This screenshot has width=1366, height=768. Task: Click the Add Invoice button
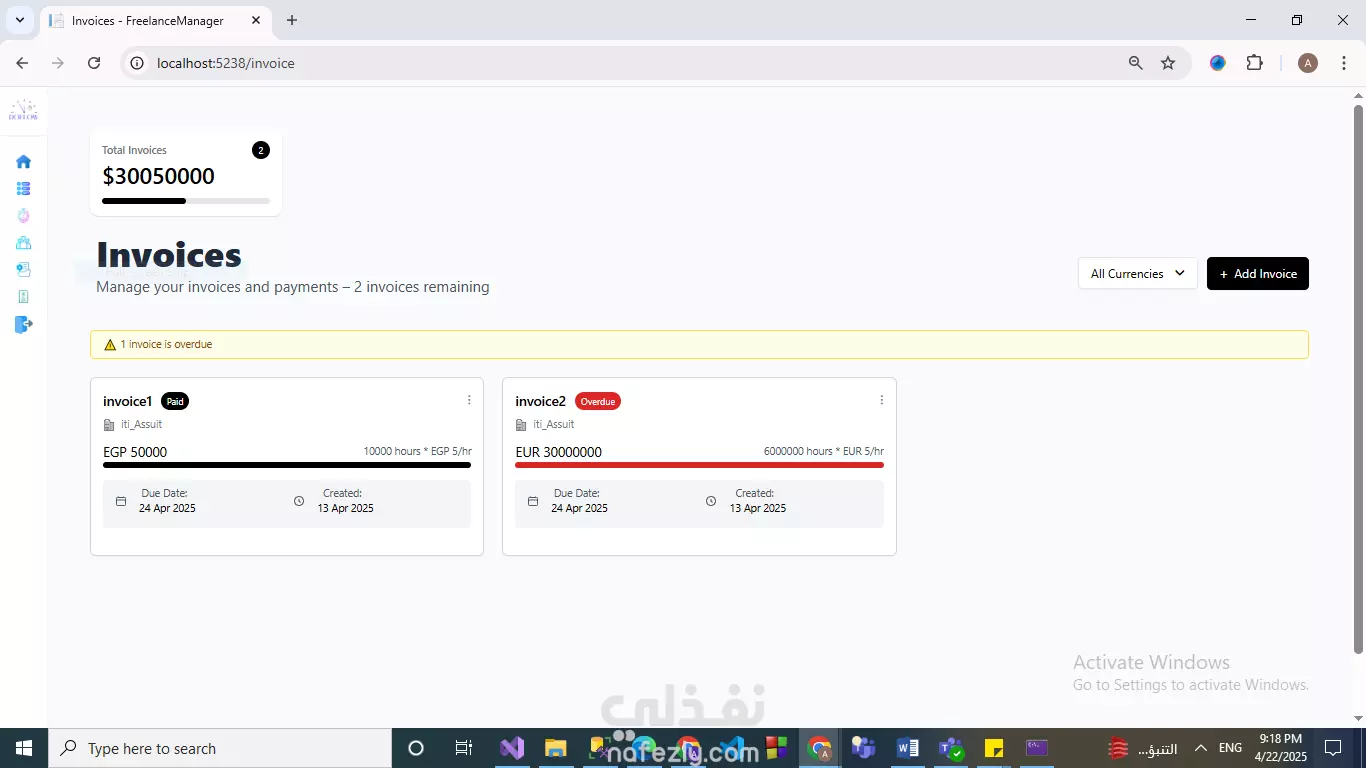1257,273
